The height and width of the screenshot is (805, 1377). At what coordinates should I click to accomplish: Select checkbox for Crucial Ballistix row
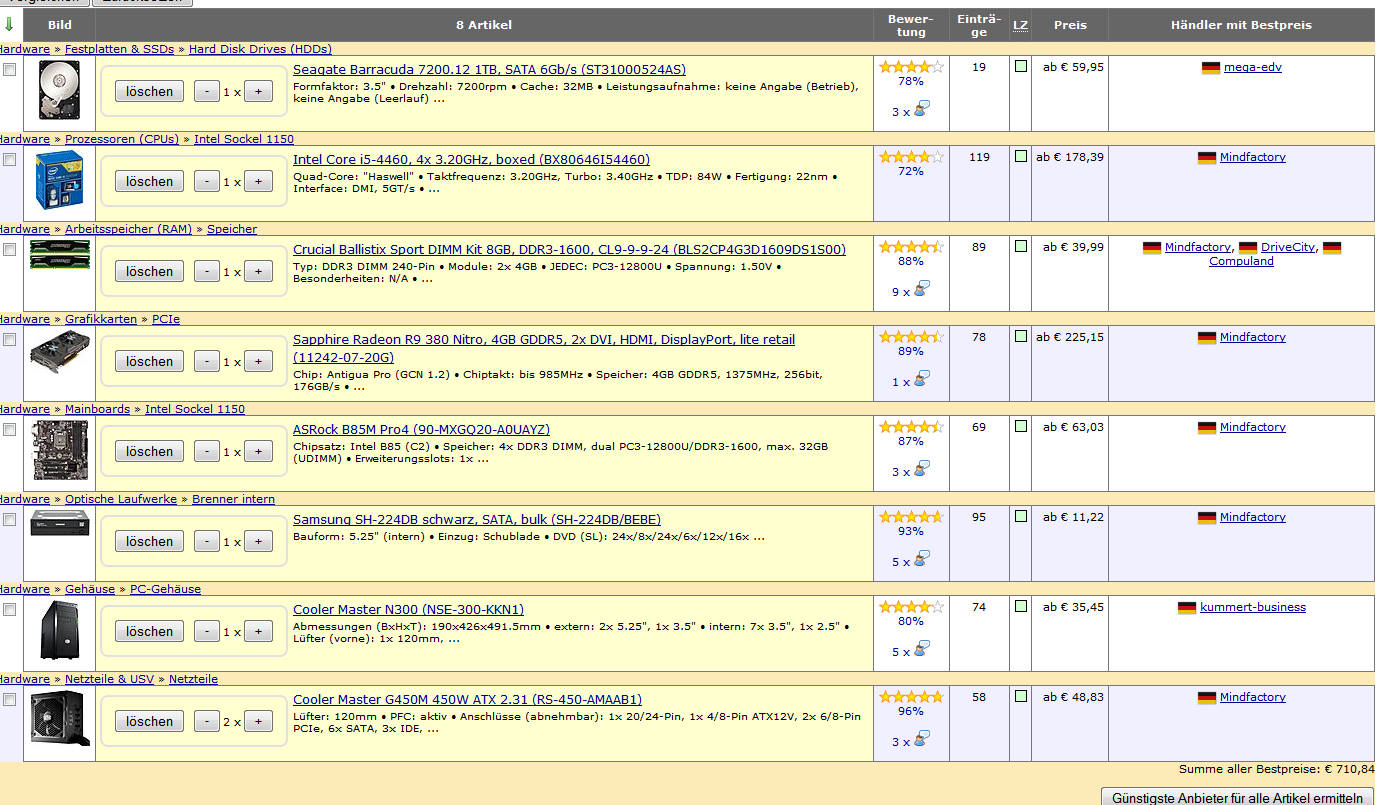10,249
